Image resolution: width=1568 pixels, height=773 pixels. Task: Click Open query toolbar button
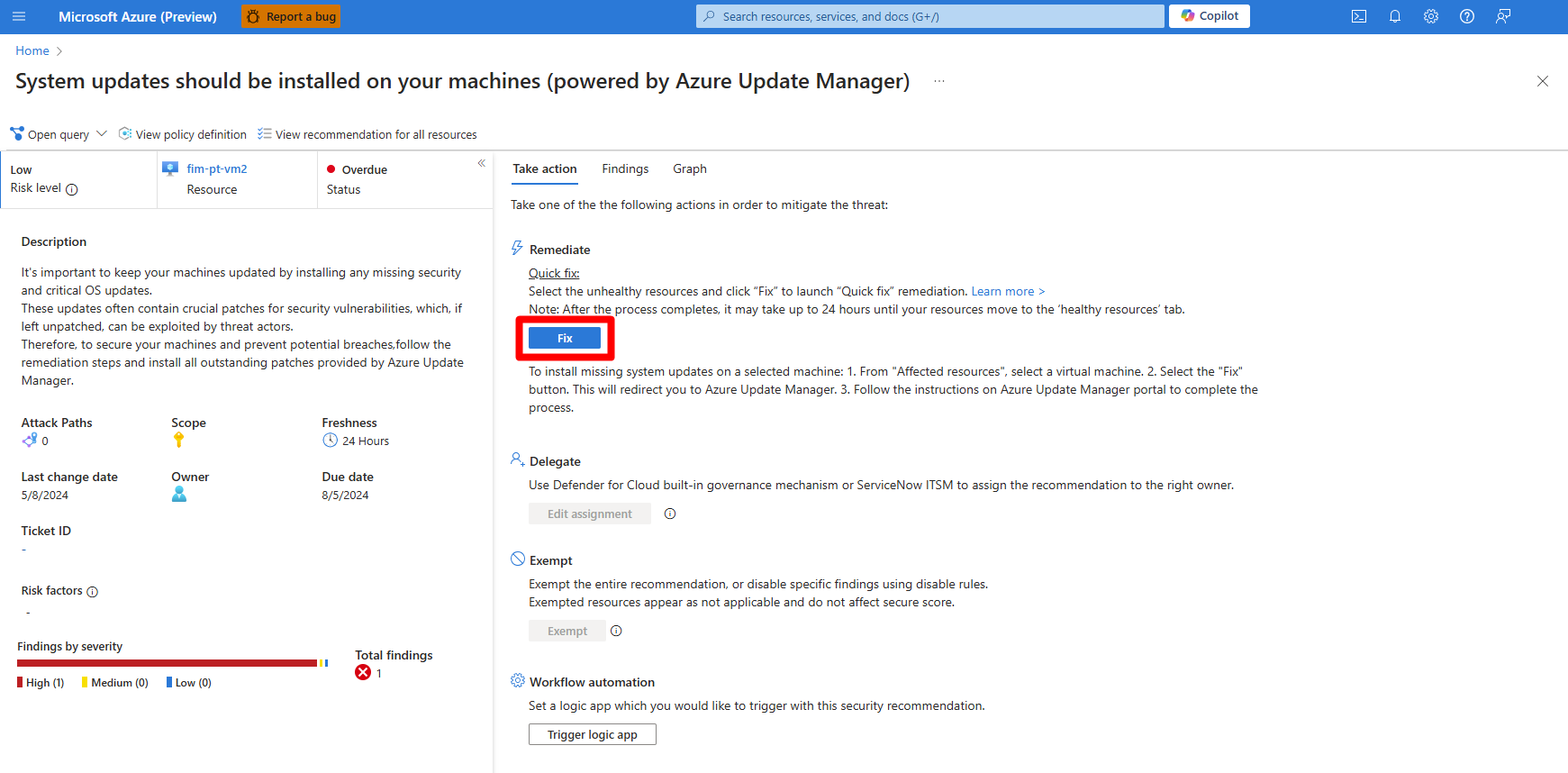click(50, 134)
